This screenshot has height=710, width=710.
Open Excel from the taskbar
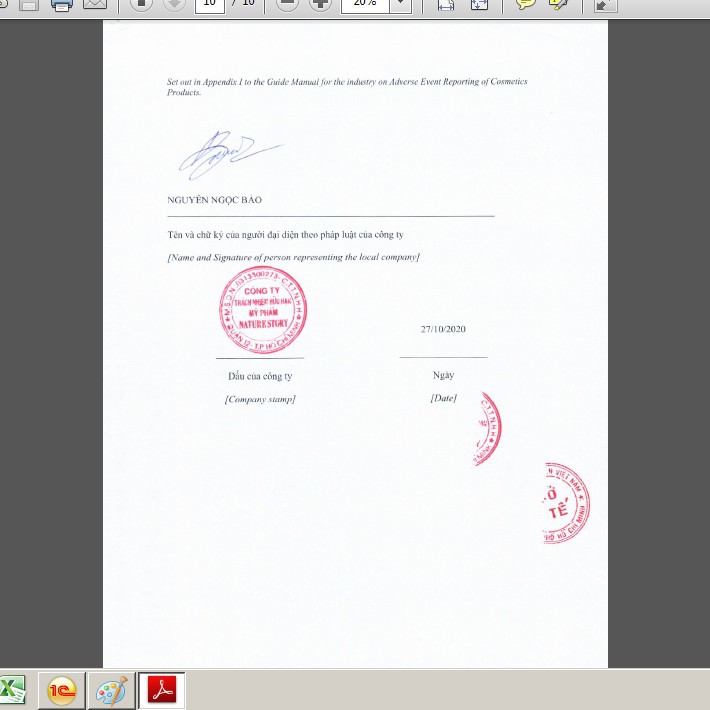(12, 690)
